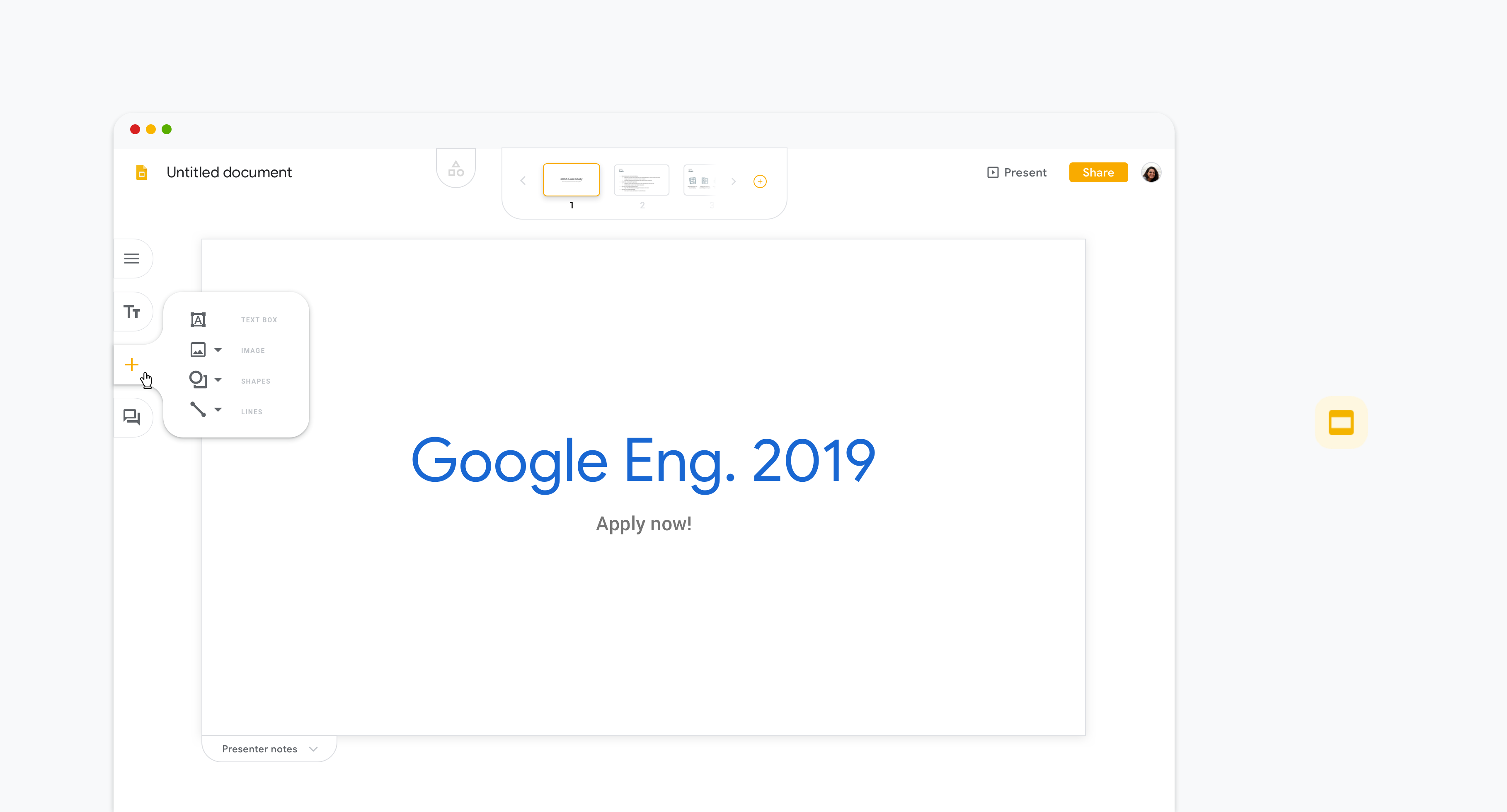Expand the Shapes dropdown arrow
Image resolution: width=1507 pixels, height=812 pixels.
point(218,380)
